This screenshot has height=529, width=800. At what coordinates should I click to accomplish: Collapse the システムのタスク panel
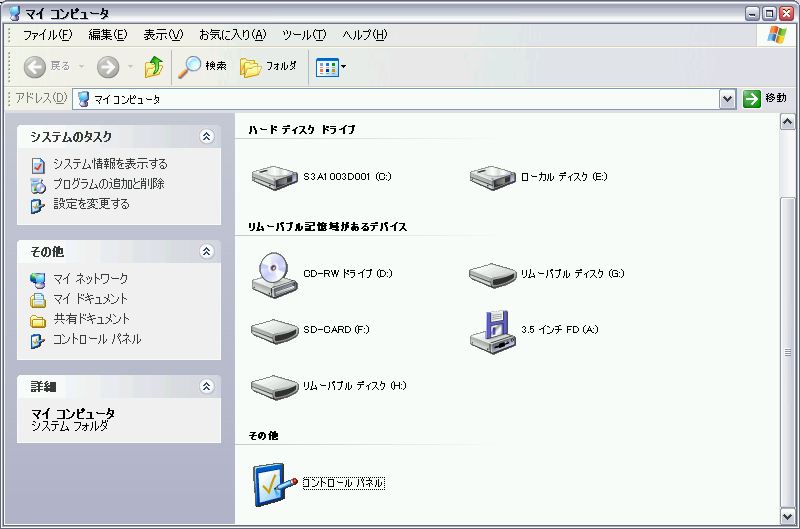[x=206, y=137]
